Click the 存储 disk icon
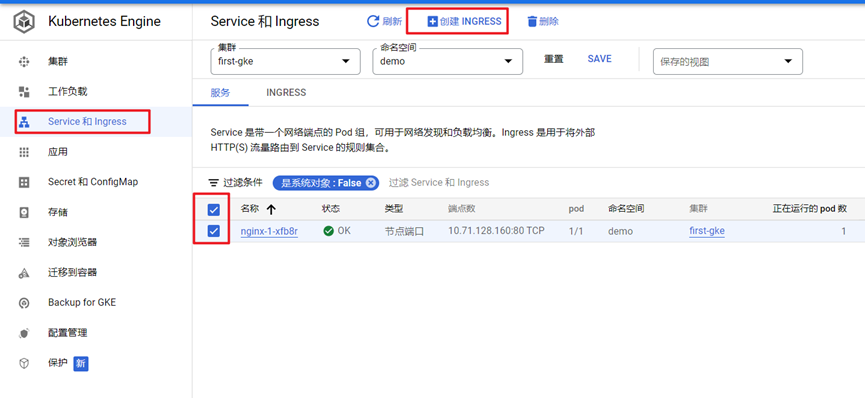The width and height of the screenshot is (865, 398). (x=24, y=213)
